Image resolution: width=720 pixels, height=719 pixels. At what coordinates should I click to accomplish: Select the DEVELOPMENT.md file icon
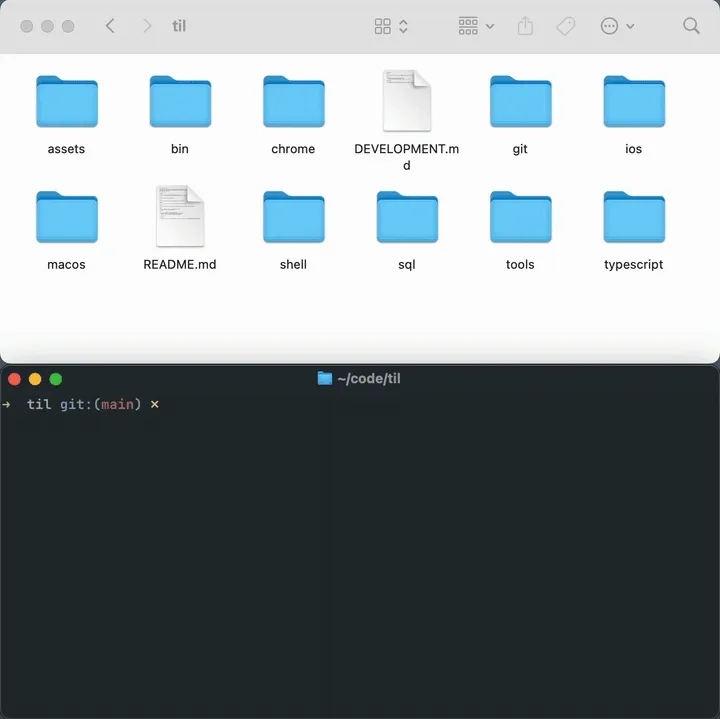click(x=407, y=101)
